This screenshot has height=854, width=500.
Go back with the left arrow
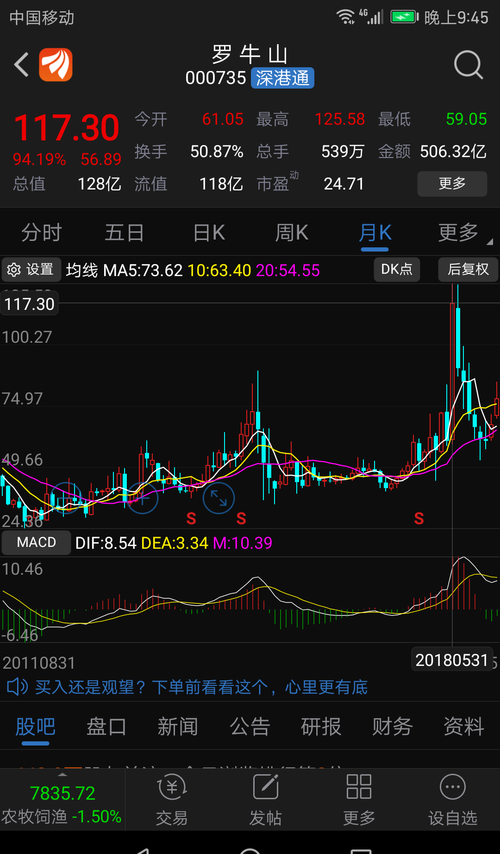click(x=21, y=65)
